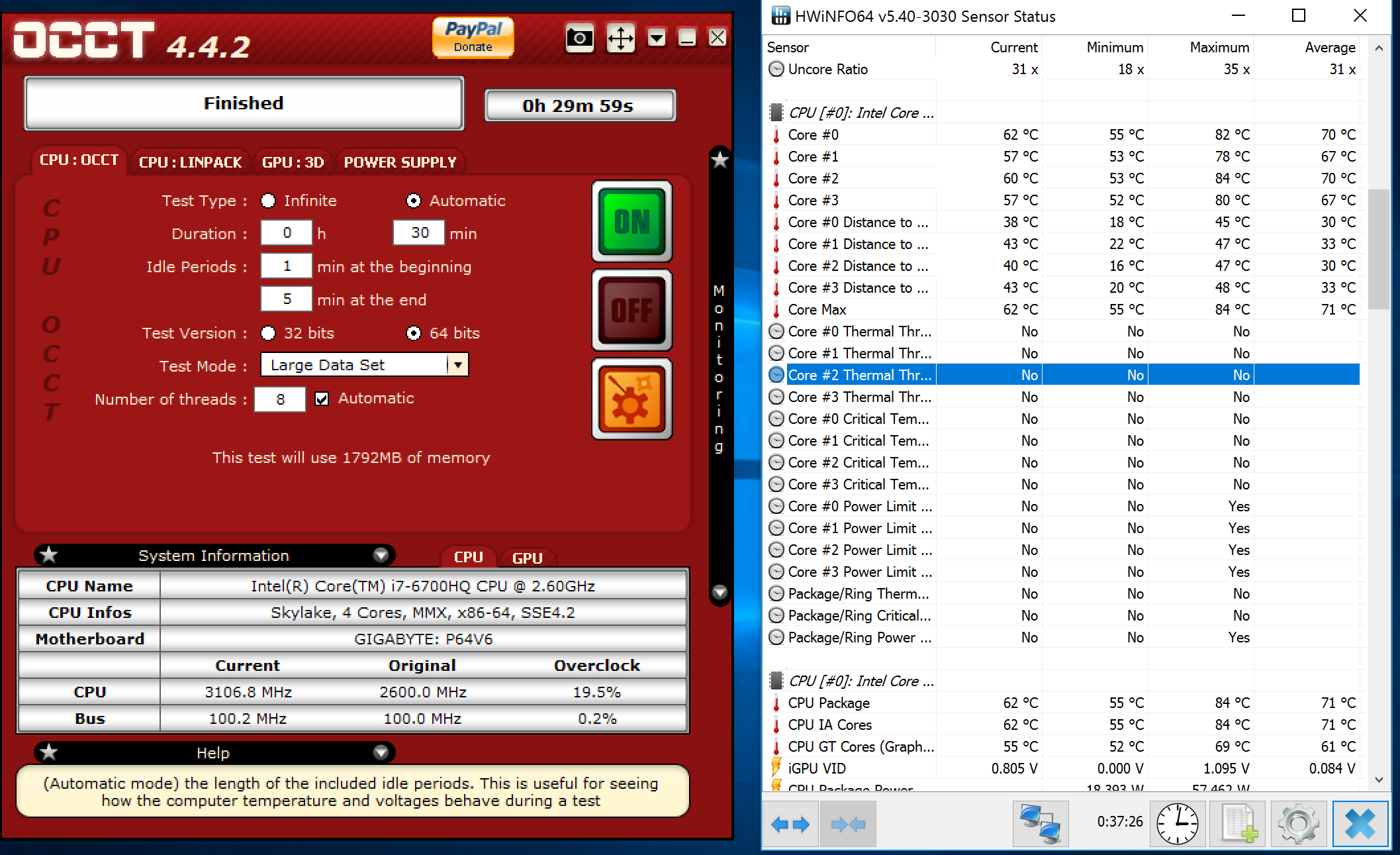Viewport: 1400px width, 855px height.
Task: Click HWiNFO network computers icon
Action: [1040, 824]
